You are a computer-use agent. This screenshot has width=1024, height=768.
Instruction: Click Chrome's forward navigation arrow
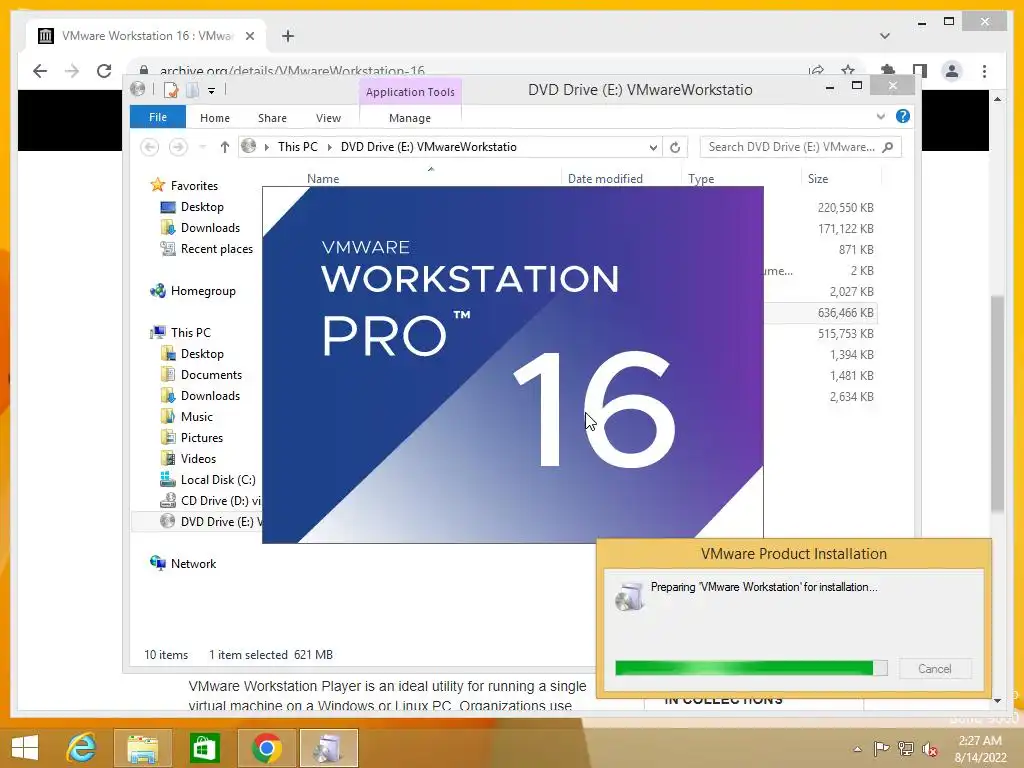pos(72,71)
